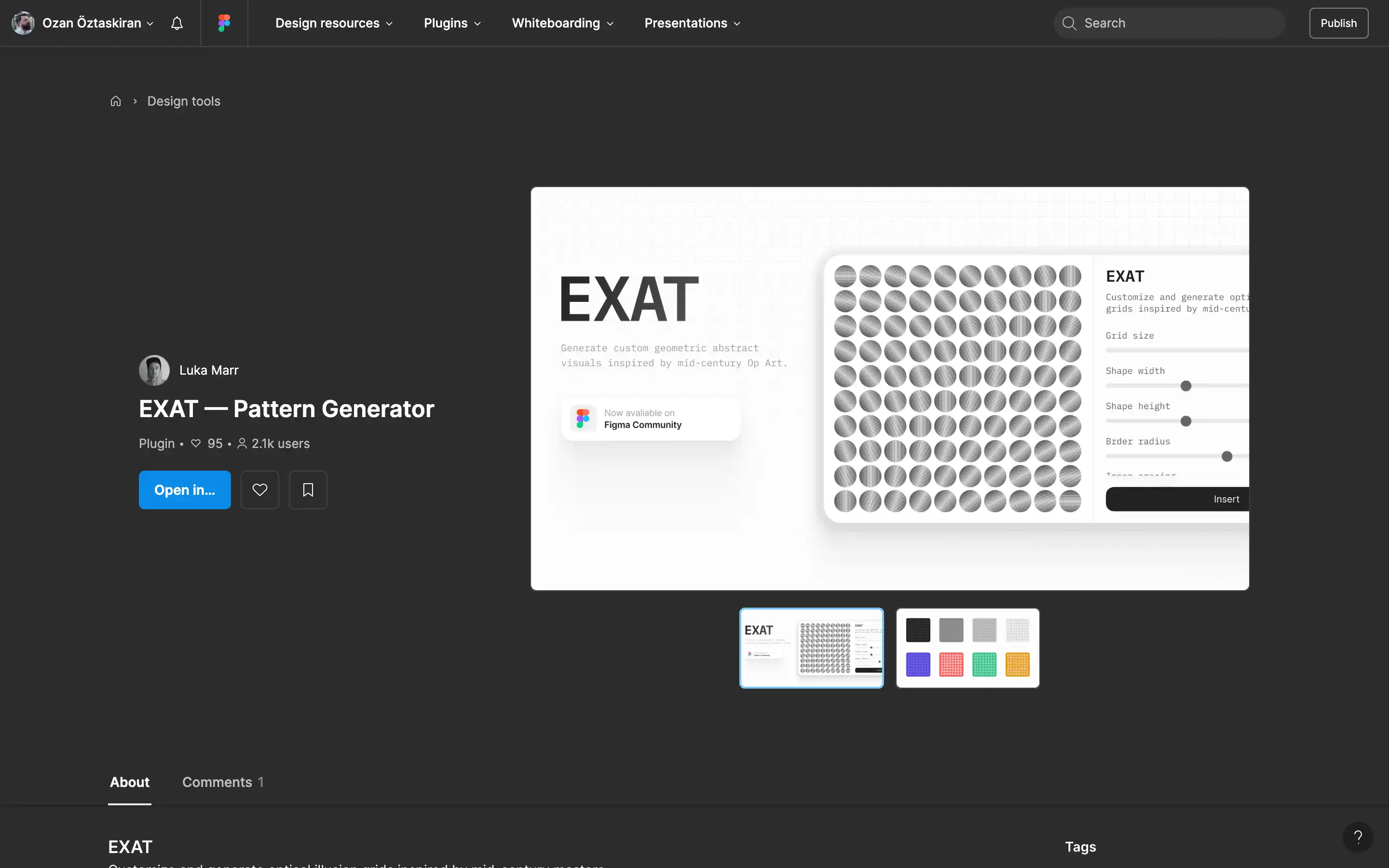1389x868 pixels.
Task: Click the Publish button
Action: click(x=1338, y=23)
